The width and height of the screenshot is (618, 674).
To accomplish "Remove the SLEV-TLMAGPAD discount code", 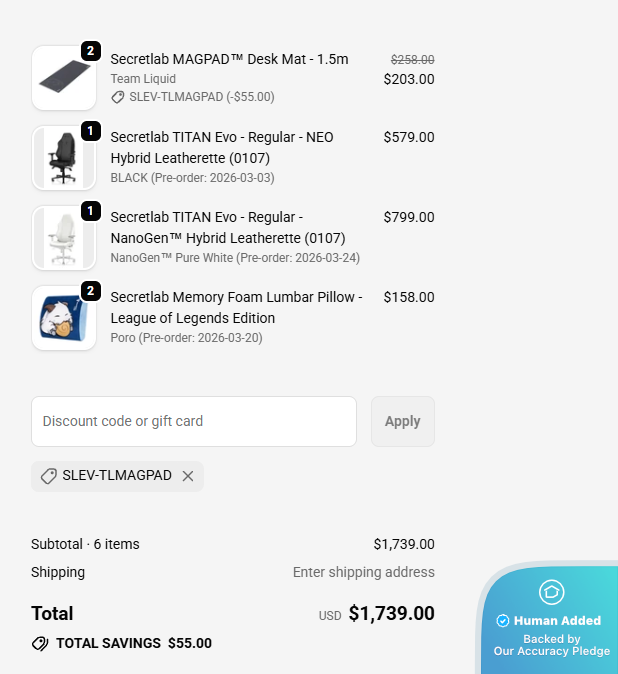I will pos(188,476).
